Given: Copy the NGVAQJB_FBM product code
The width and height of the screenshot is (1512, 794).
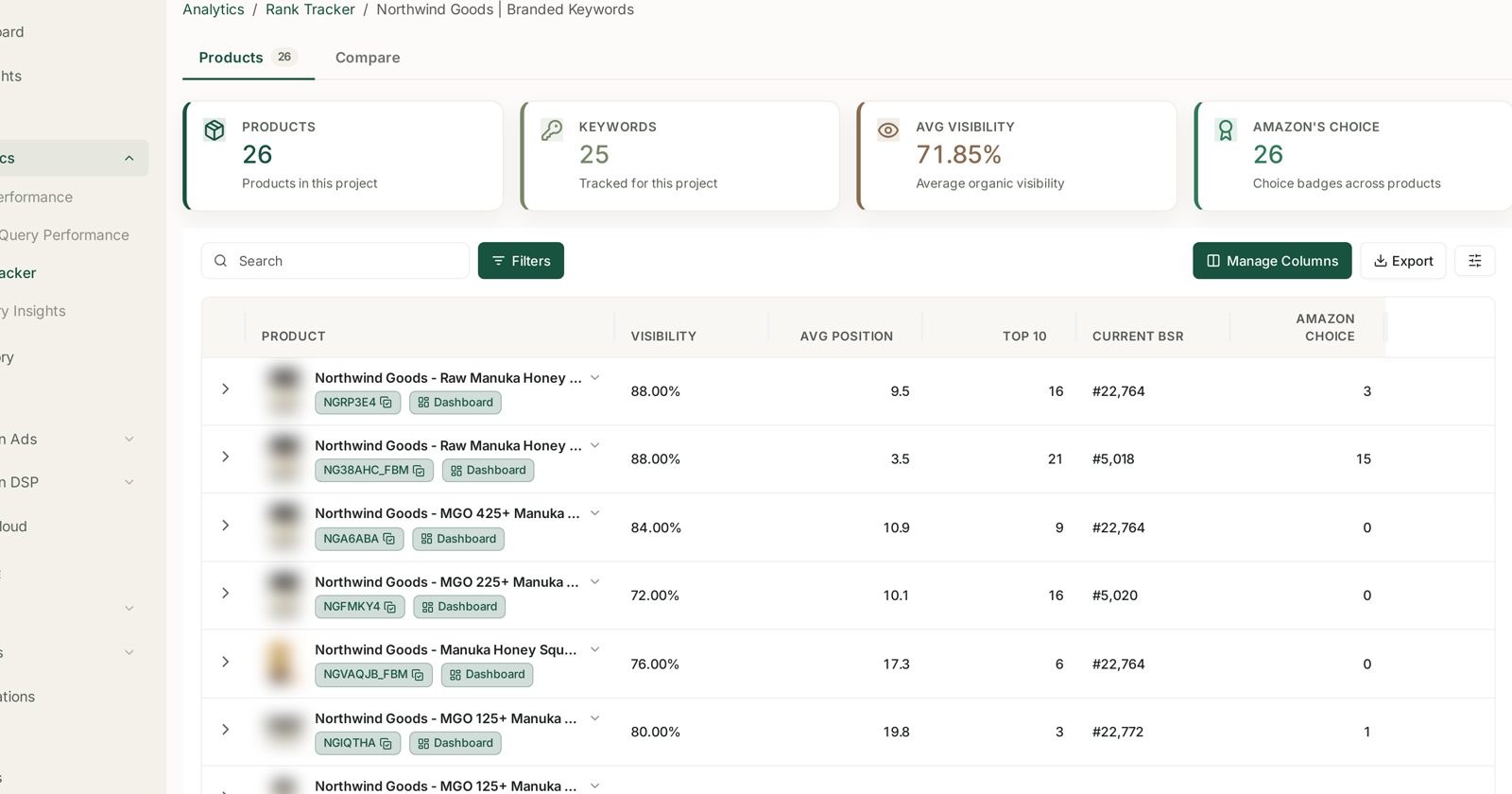Looking at the screenshot, I should point(418,675).
